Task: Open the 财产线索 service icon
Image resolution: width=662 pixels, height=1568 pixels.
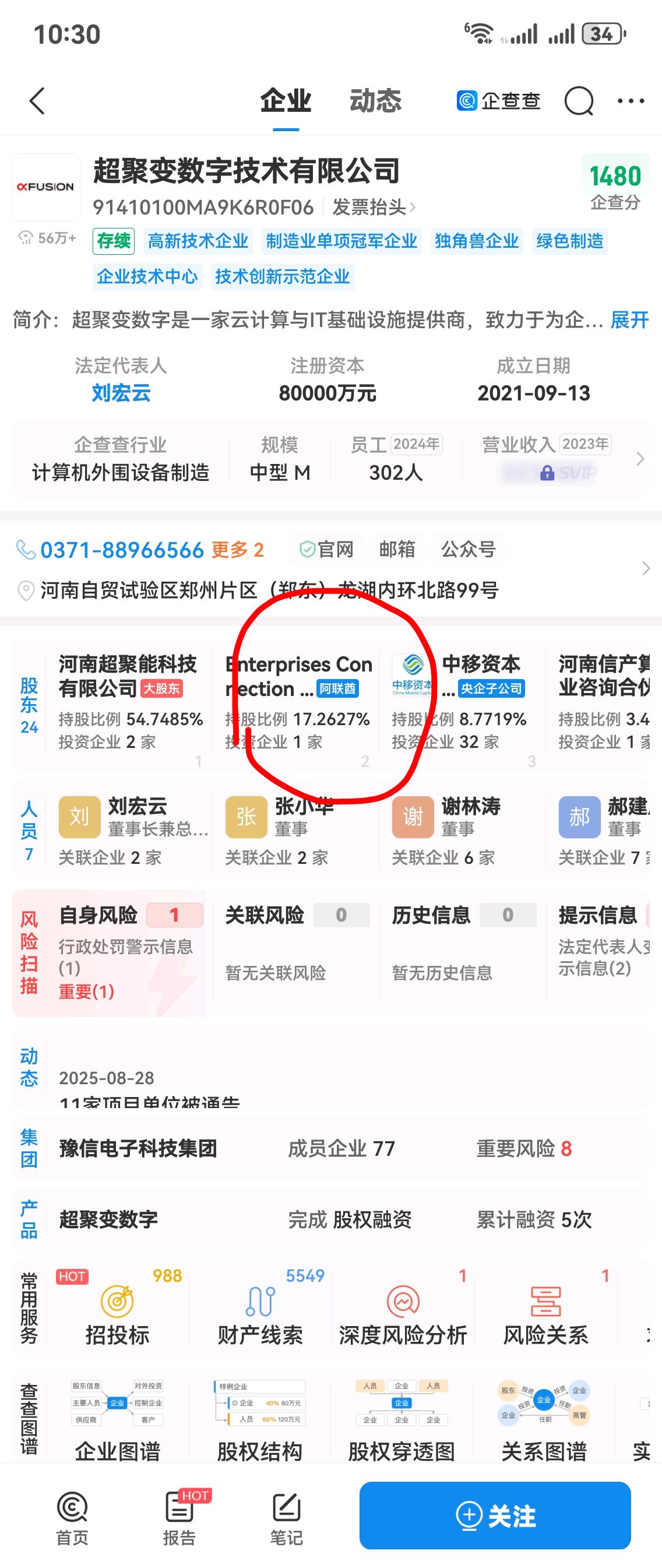Action: click(x=260, y=1302)
